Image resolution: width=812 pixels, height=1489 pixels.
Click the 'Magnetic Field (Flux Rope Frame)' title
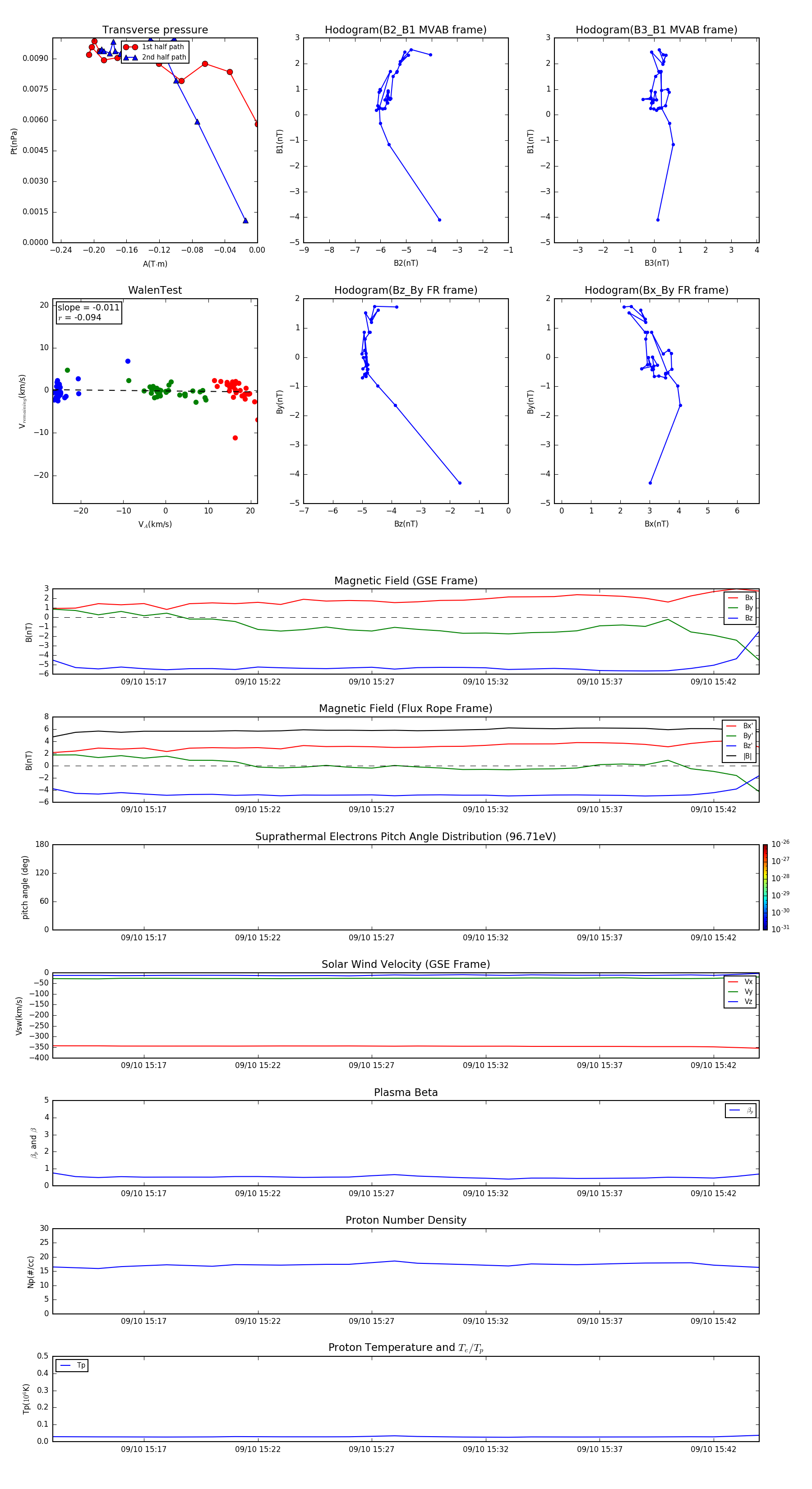pyautogui.click(x=406, y=709)
